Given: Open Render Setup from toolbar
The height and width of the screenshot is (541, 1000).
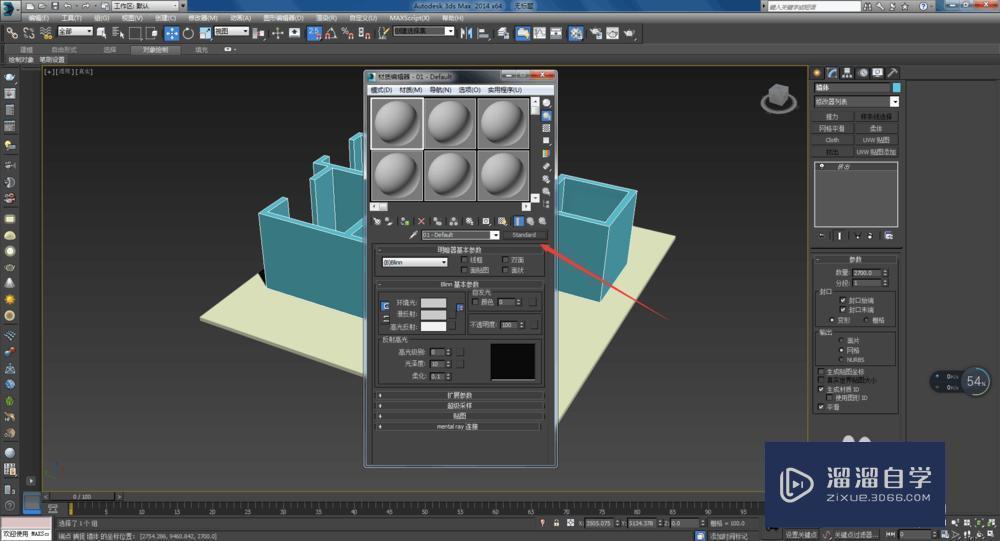Looking at the screenshot, I should pos(596,33).
